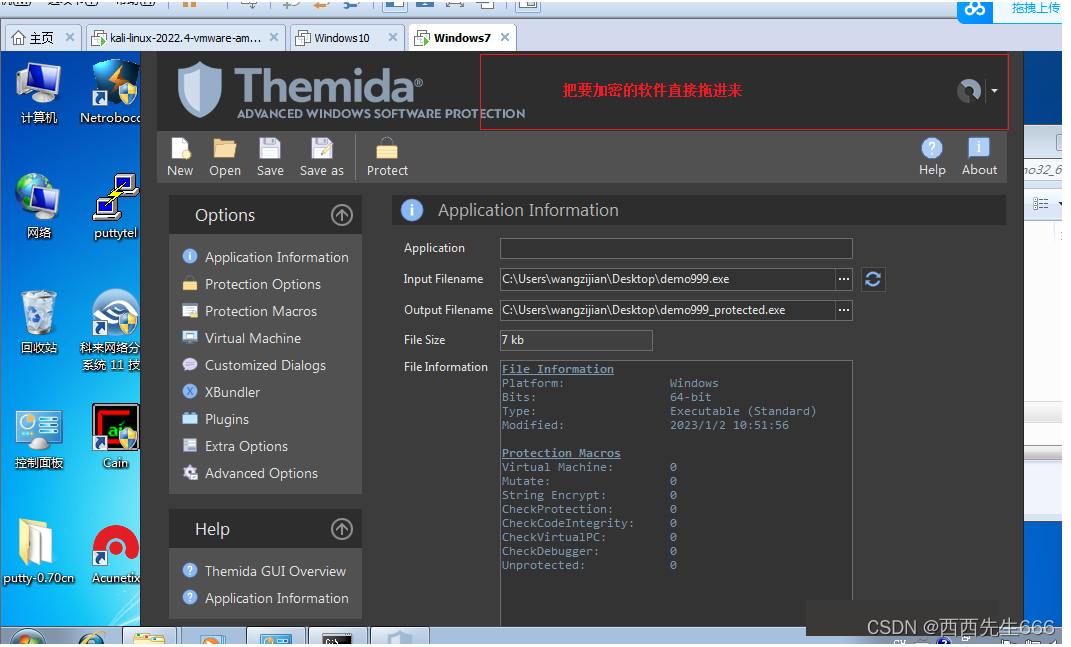Browse for input file with the ellipsis button
1071x647 pixels.
pos(844,279)
